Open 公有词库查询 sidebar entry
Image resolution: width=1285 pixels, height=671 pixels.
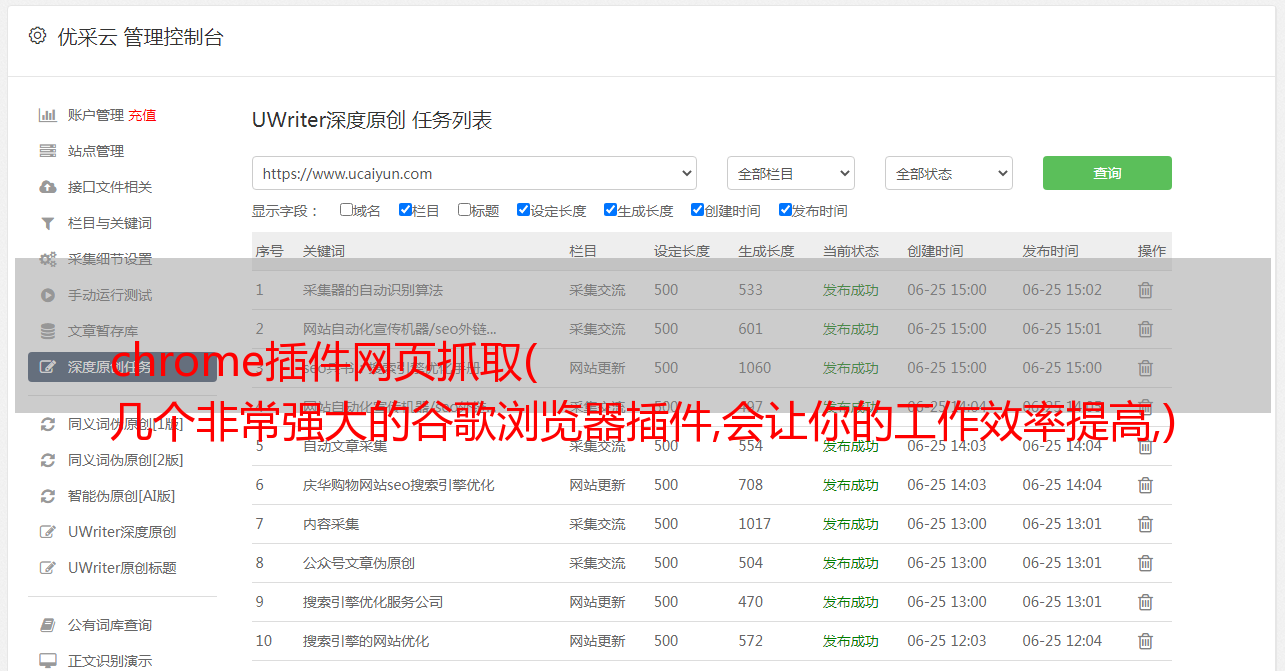click(x=110, y=625)
